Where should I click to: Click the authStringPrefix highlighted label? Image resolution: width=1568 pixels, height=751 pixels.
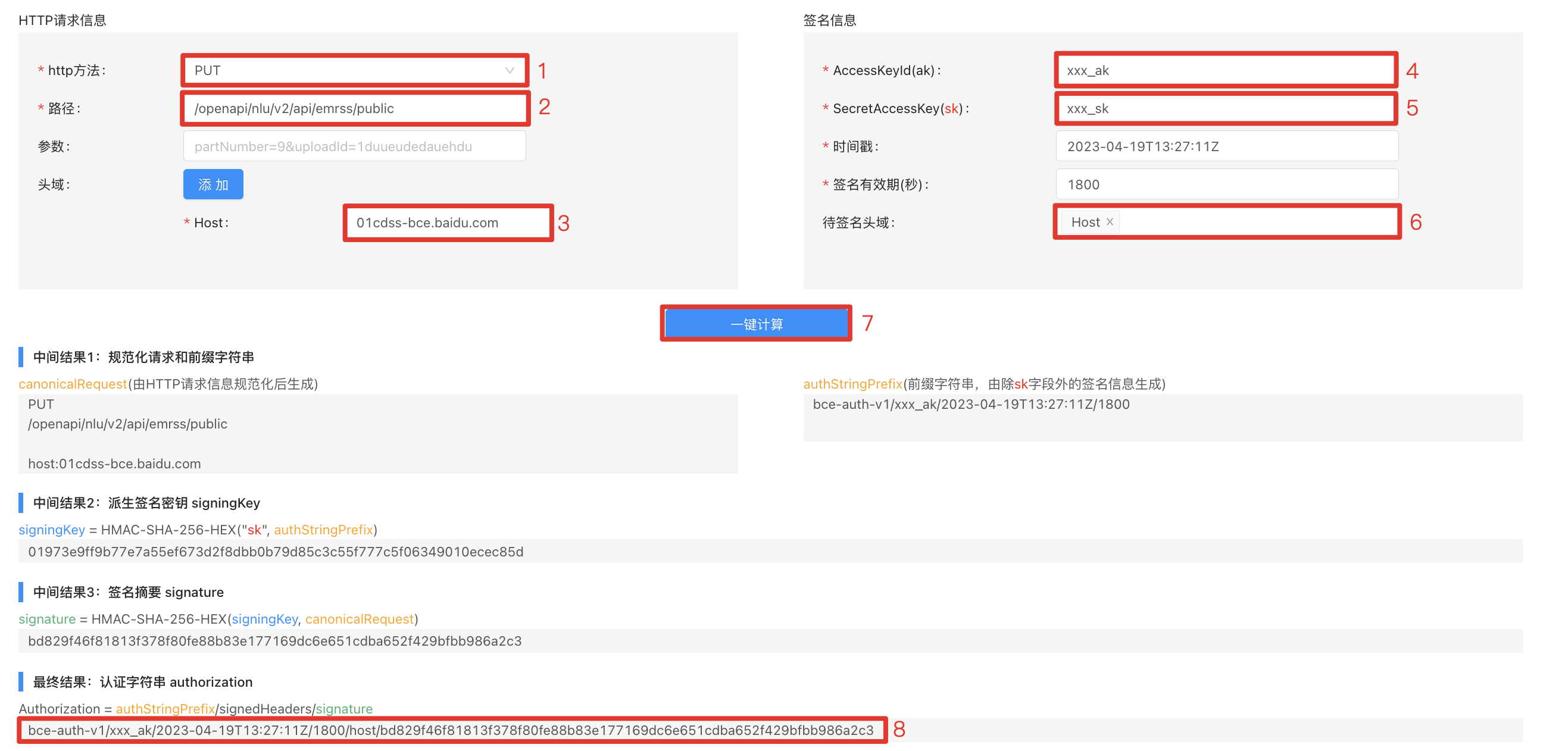point(852,384)
